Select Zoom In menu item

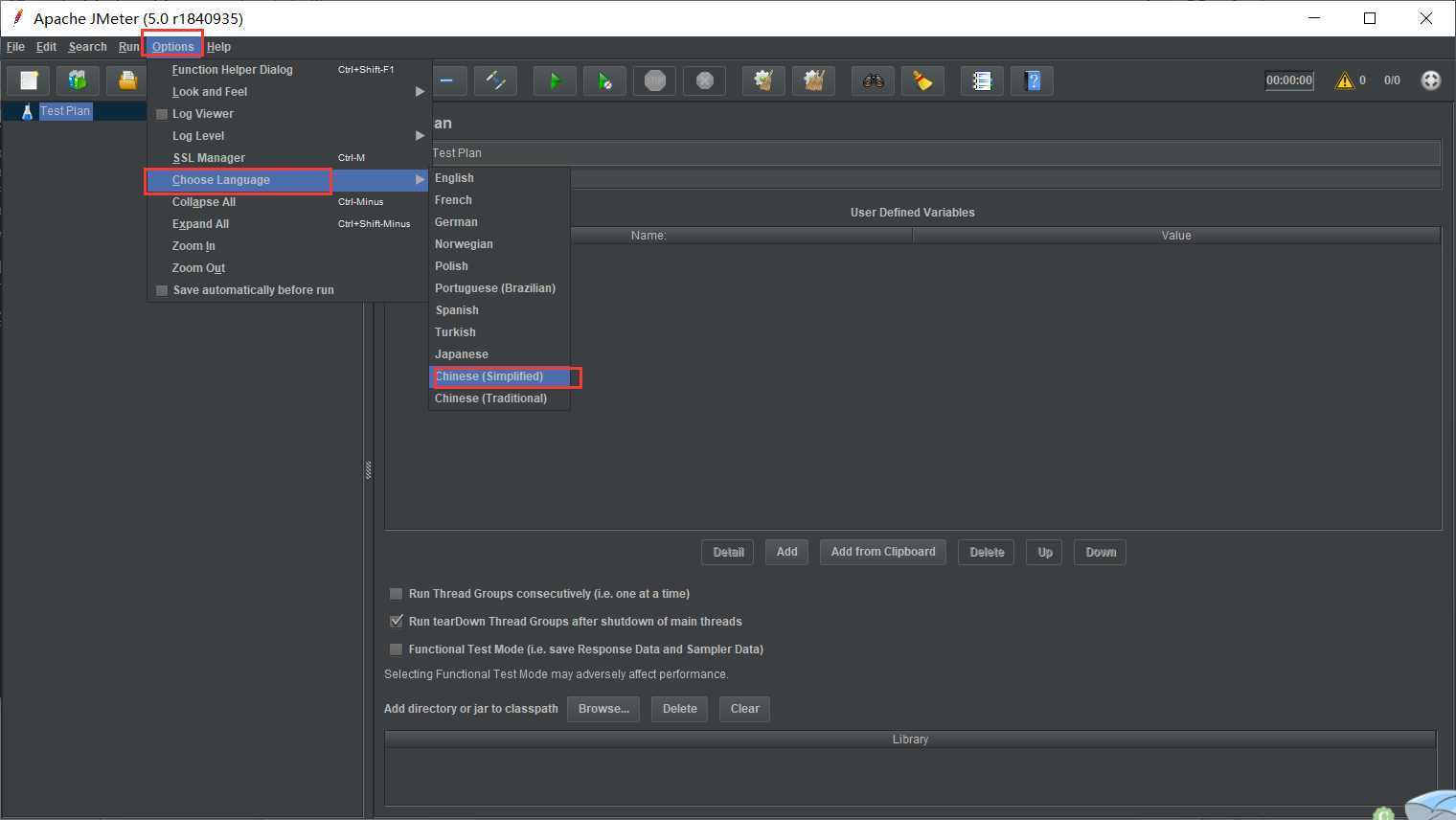287,246
